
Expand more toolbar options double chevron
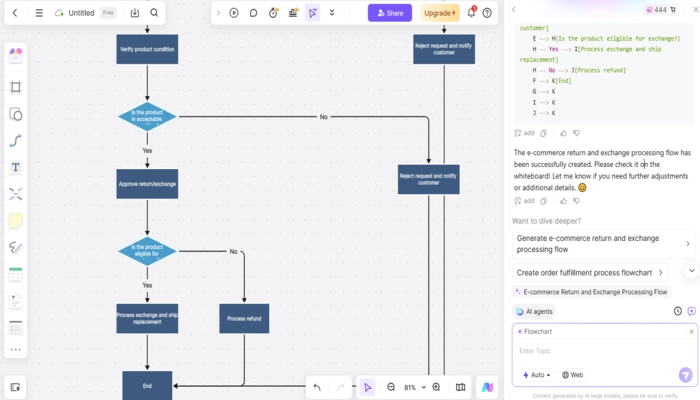tap(332, 13)
